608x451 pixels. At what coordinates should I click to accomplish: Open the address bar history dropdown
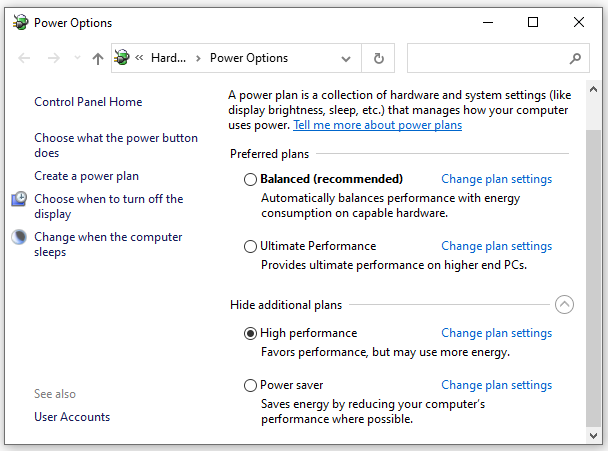345,59
